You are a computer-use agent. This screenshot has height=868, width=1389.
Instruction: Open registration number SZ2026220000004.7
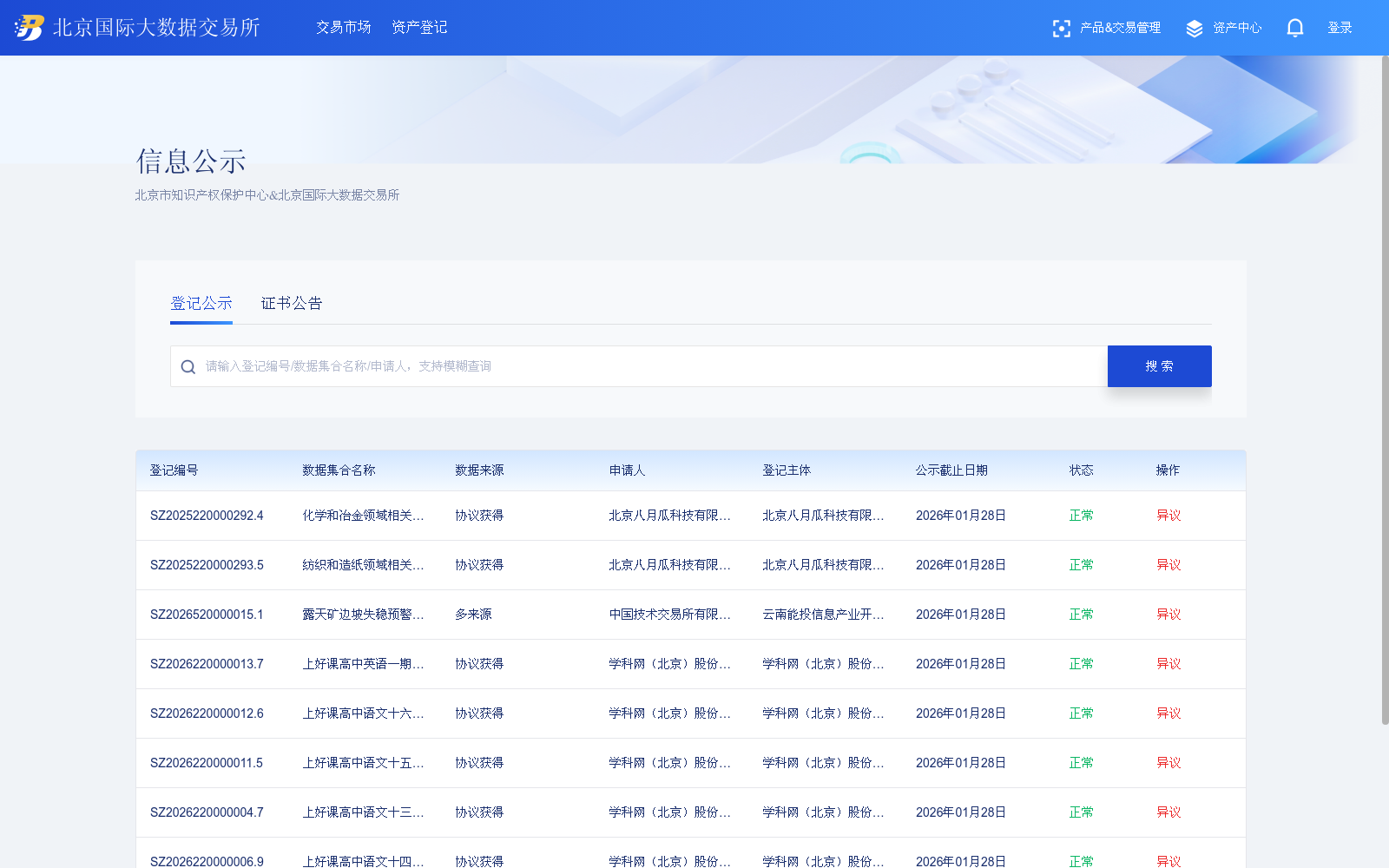tap(207, 812)
